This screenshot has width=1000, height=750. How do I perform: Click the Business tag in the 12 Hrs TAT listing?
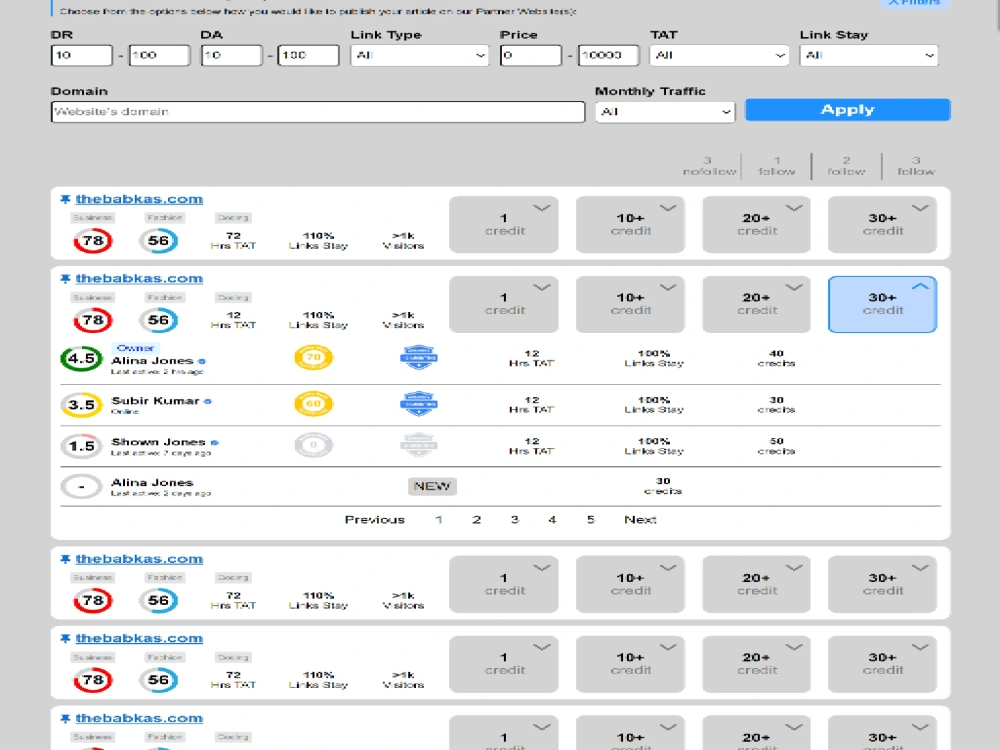92,297
